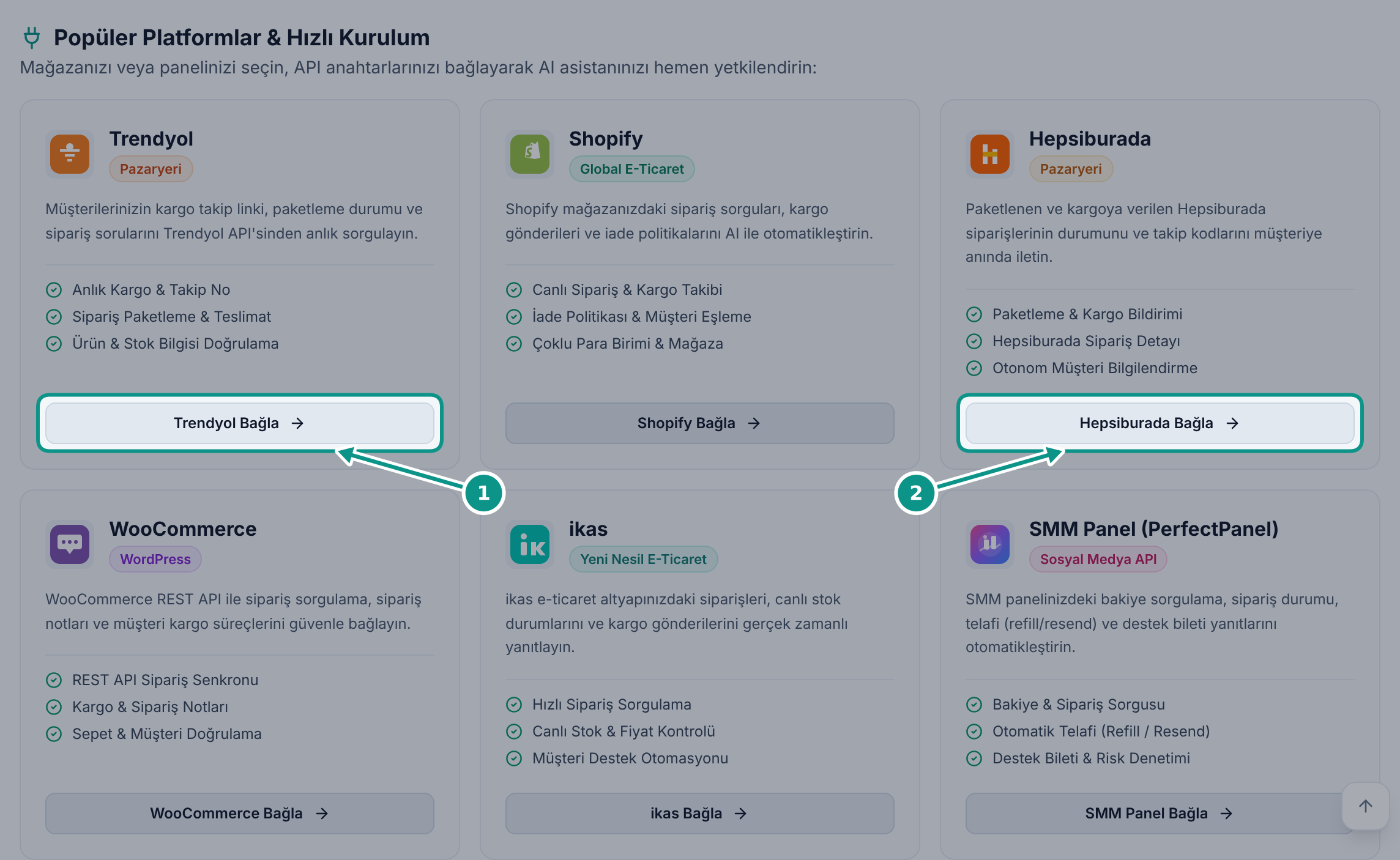This screenshot has height=860, width=1400.
Task: Click the Hepsiburada logo icon
Action: click(x=990, y=154)
